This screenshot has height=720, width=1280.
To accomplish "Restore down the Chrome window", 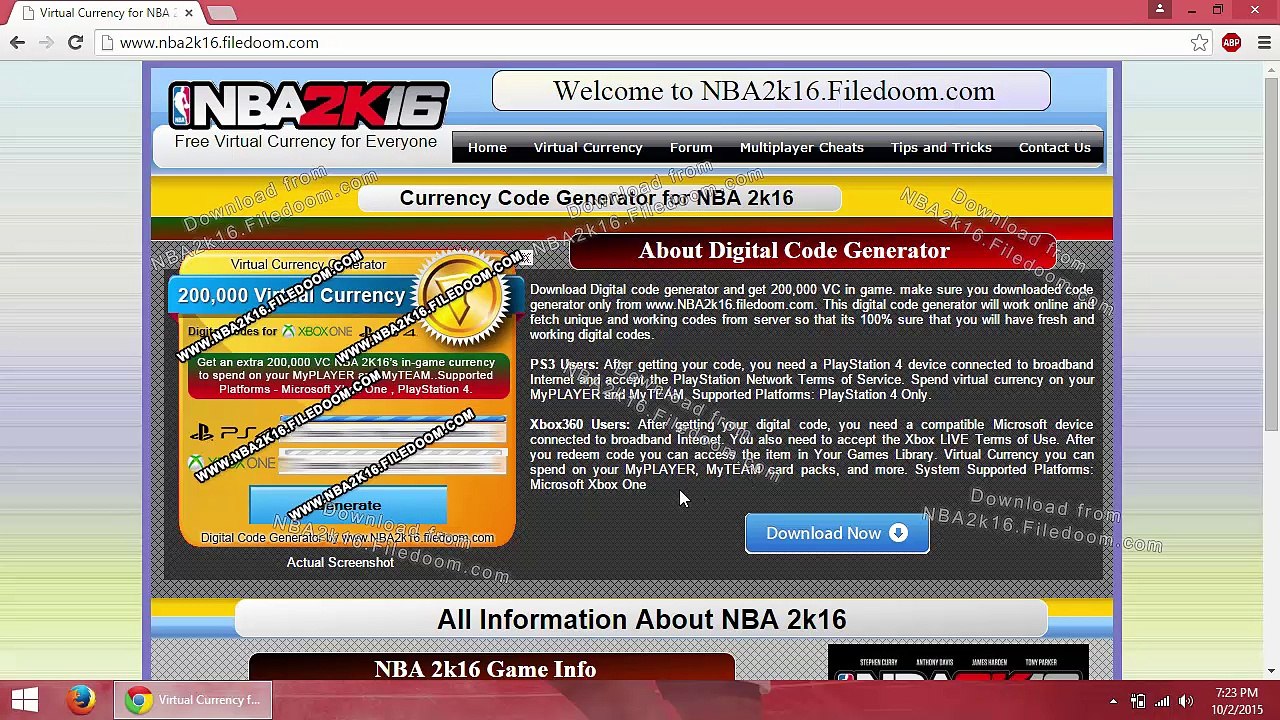I will (x=1218, y=10).
